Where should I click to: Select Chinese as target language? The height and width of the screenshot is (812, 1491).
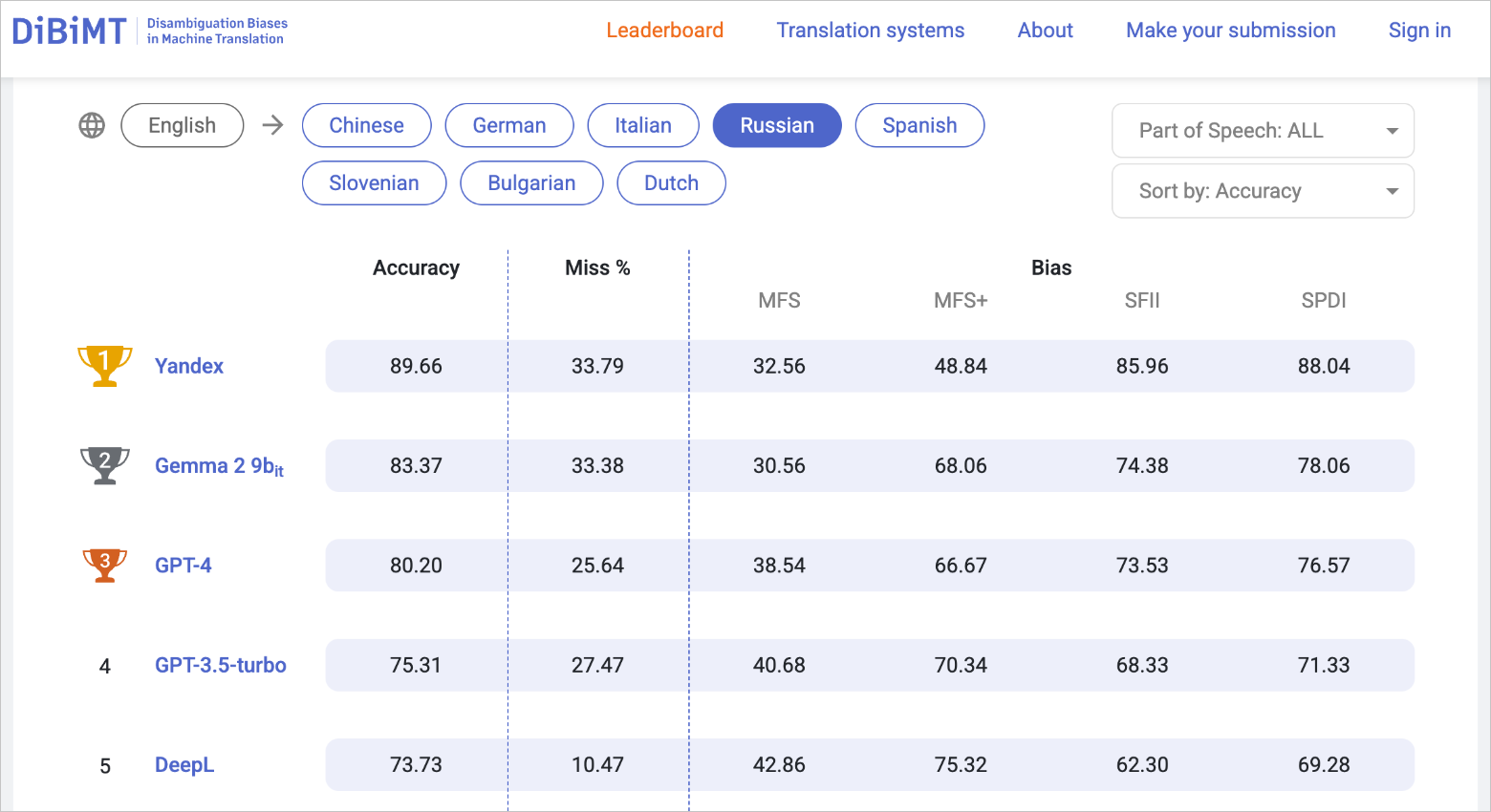tap(366, 125)
